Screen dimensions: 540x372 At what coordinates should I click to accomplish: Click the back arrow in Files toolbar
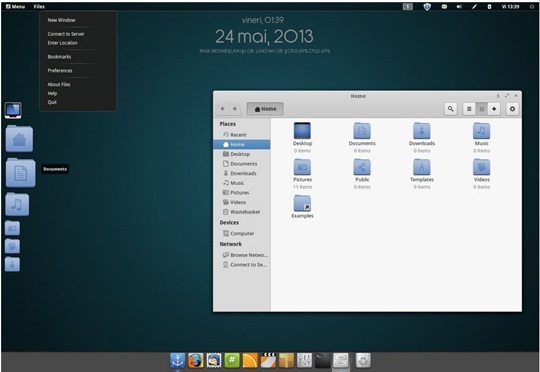pos(222,109)
